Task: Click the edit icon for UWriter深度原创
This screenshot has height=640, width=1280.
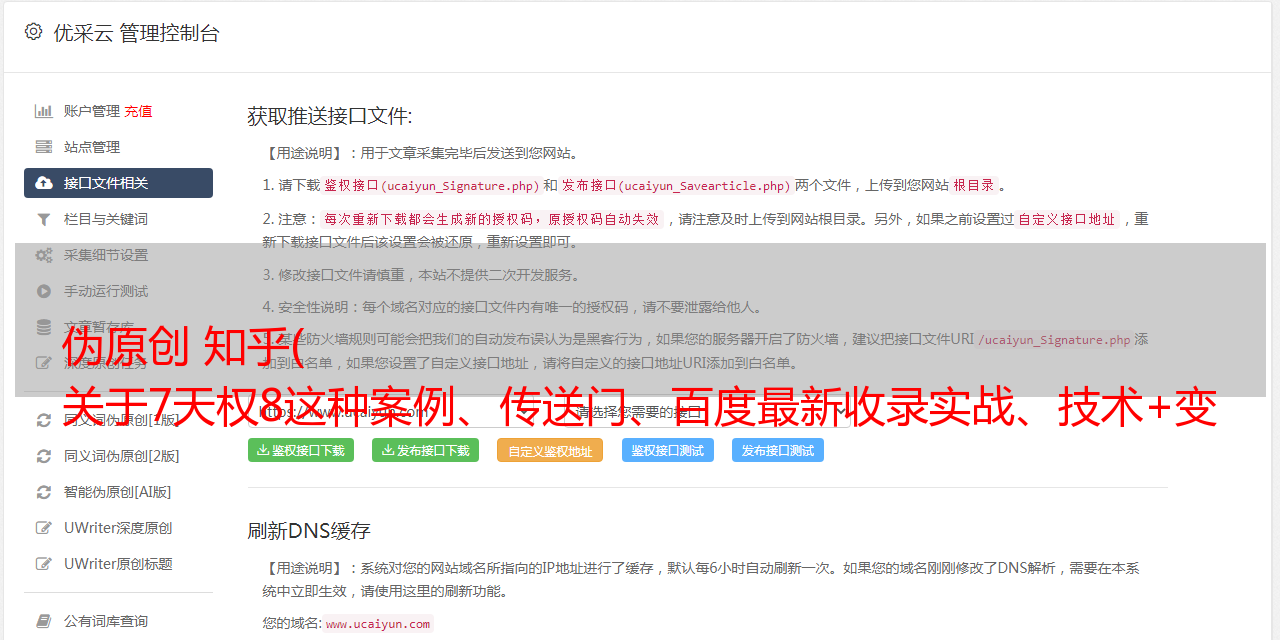Action: (x=44, y=528)
